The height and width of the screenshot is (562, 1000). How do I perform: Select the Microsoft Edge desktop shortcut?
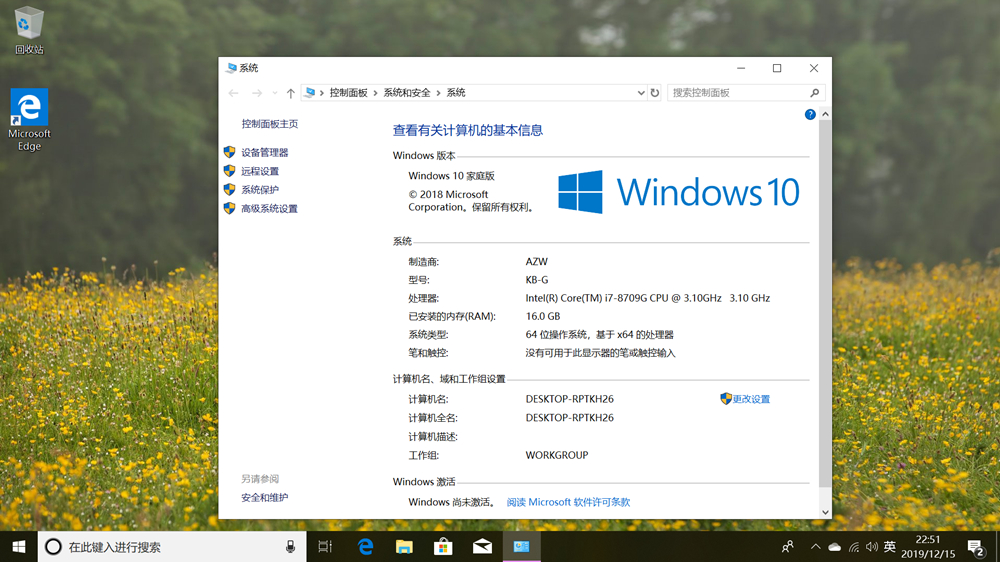point(29,120)
